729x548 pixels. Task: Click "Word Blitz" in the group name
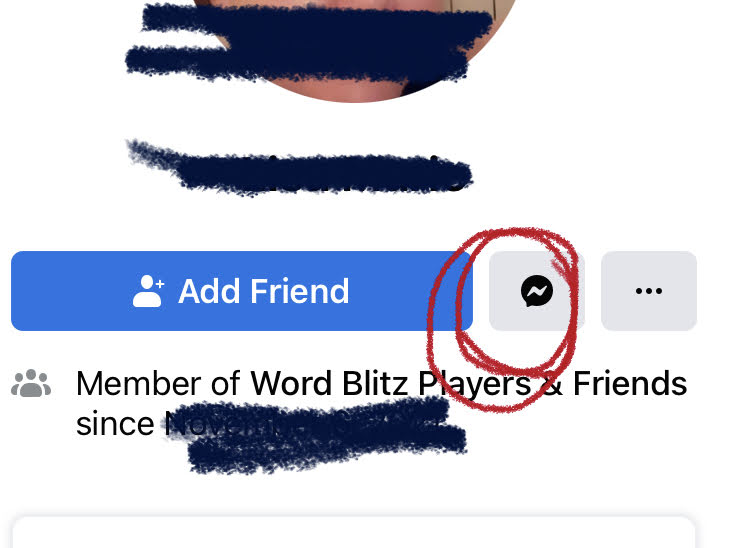329,384
